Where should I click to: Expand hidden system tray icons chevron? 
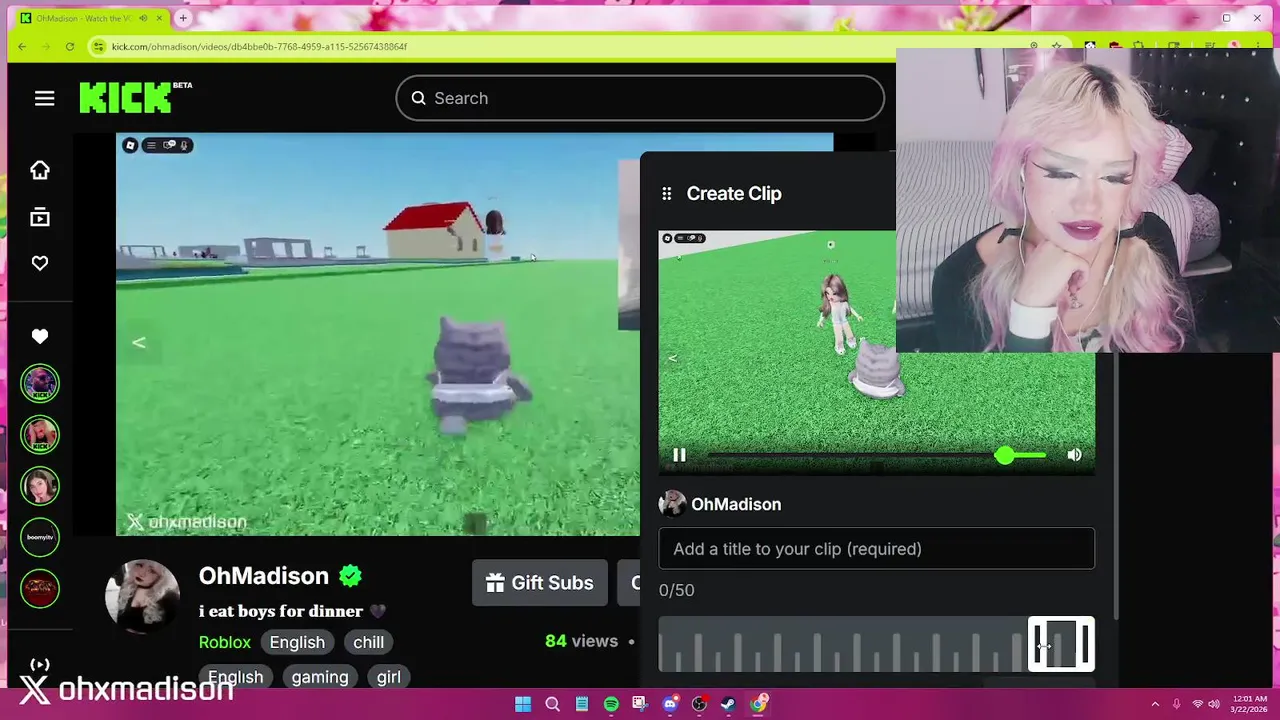click(x=1155, y=704)
